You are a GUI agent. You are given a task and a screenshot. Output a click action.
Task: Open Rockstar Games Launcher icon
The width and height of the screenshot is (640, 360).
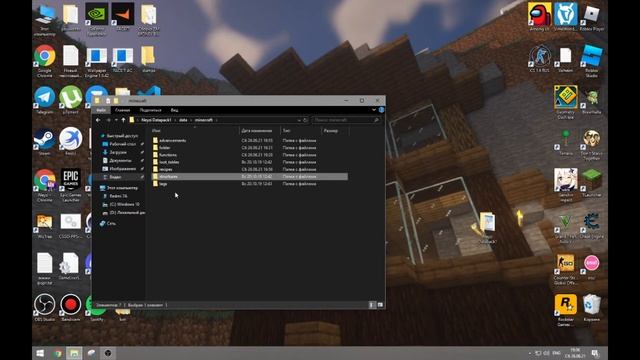tap(566, 310)
